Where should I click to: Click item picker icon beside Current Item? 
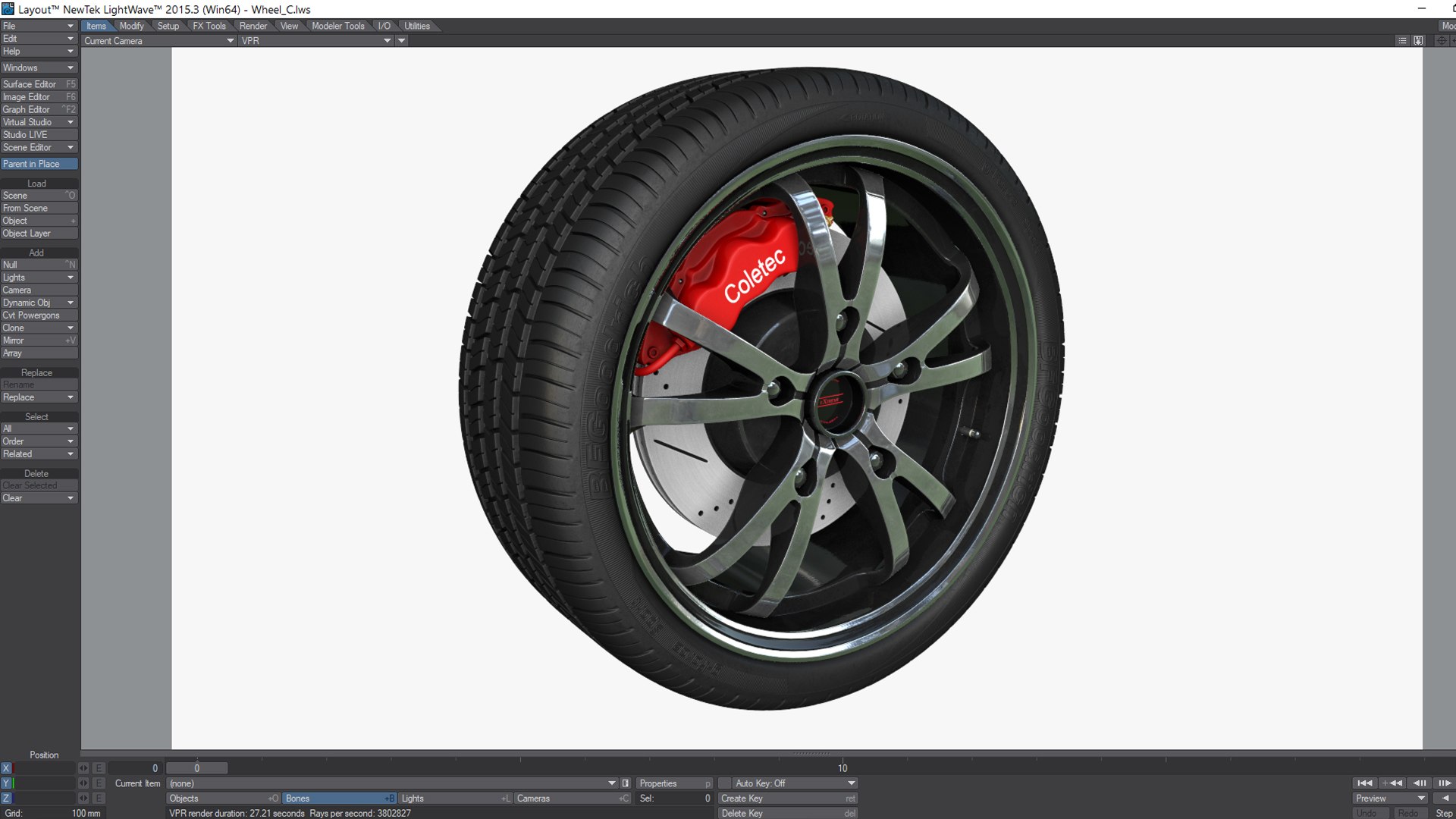click(x=626, y=783)
